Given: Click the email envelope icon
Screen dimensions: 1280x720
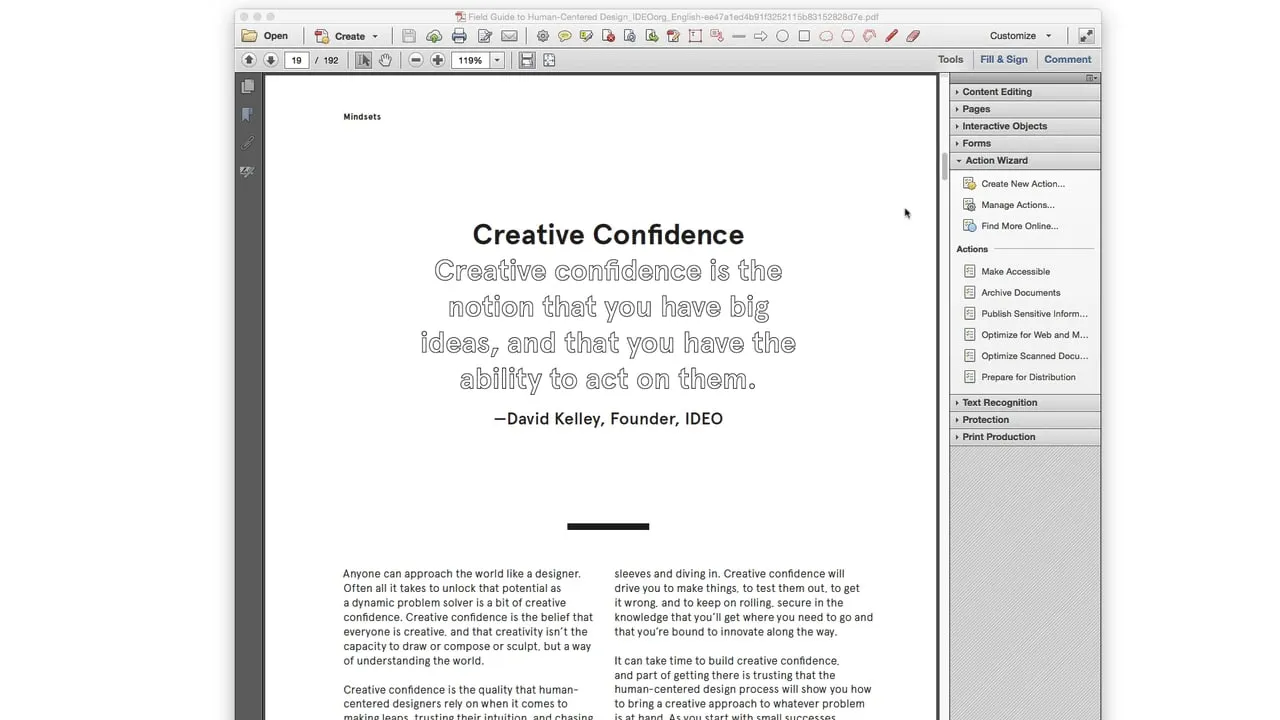Looking at the screenshot, I should (509, 36).
